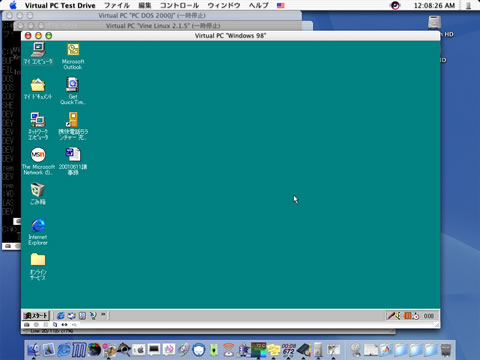Screen dimensions: 480x360
Task: Open the hard disk icon on the Mac desktop
Action: tap(435, 23)
